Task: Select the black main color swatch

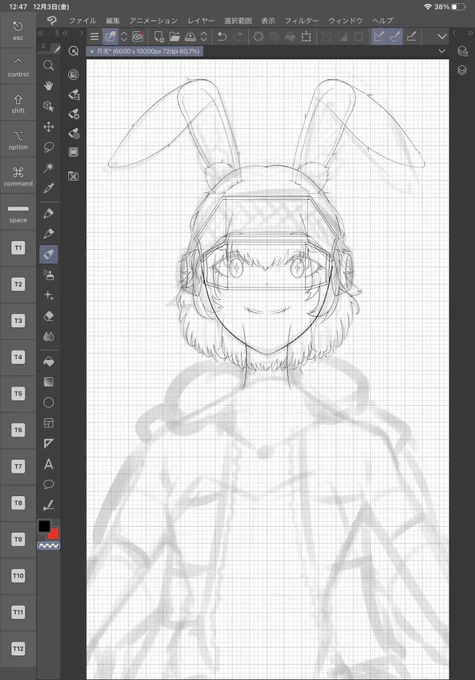Action: tap(44, 526)
